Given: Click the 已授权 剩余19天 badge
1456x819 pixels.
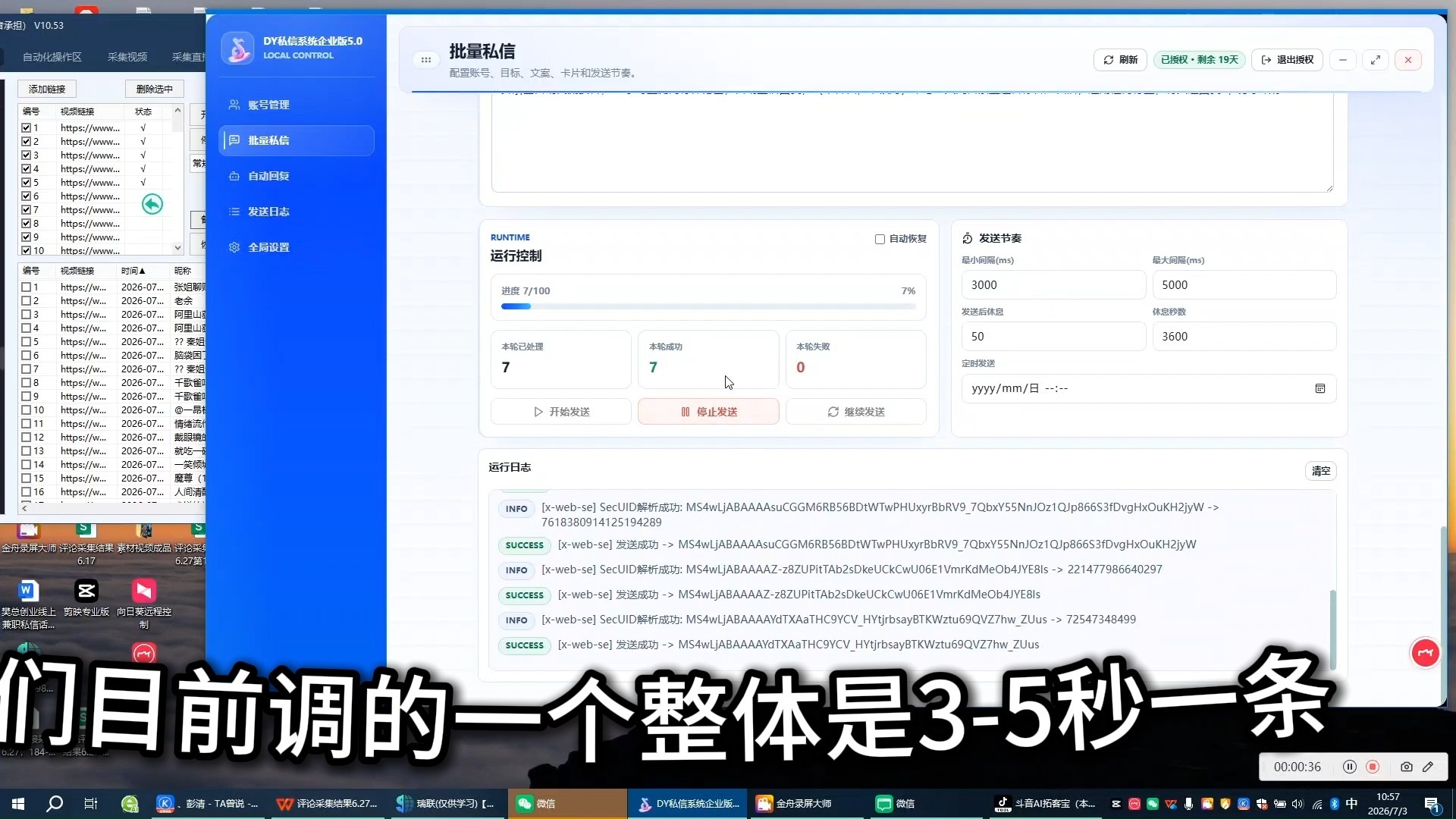Looking at the screenshot, I should pos(1199,60).
